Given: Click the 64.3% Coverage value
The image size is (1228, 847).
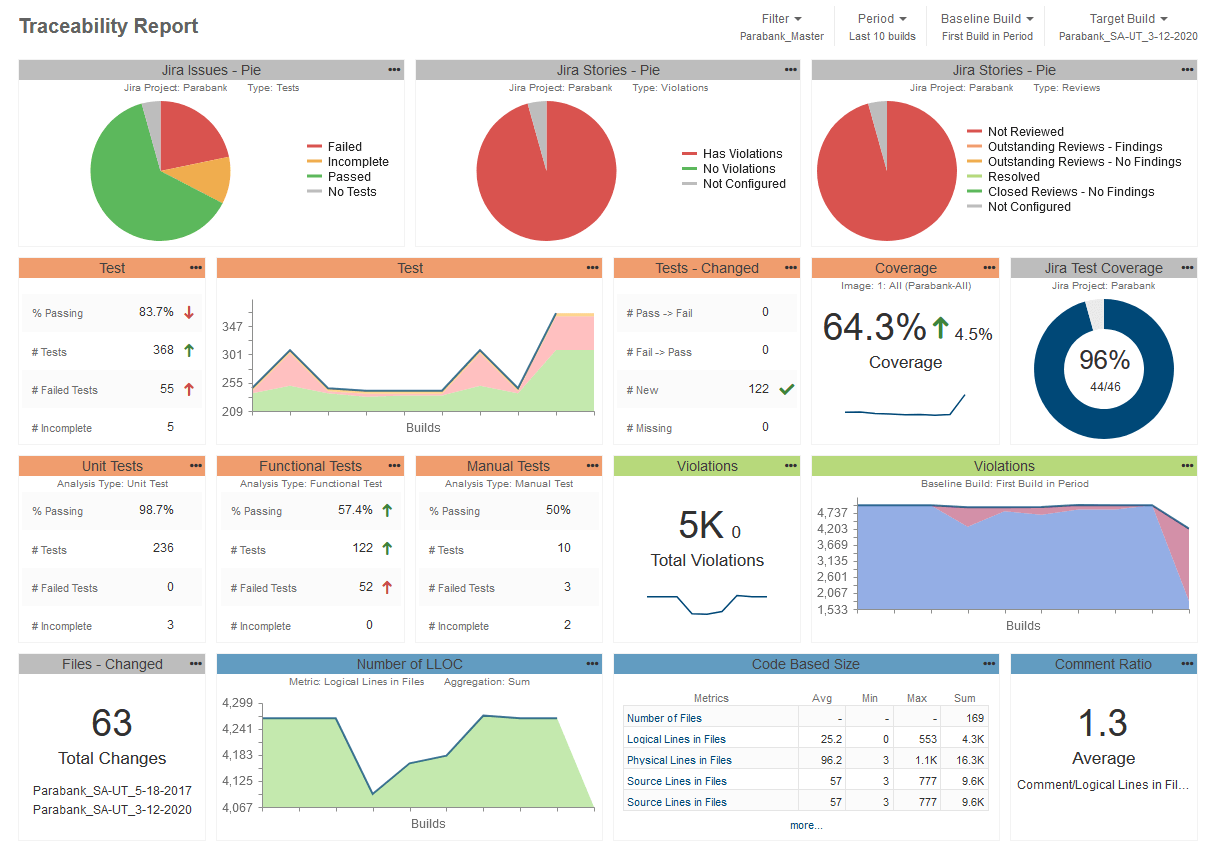Looking at the screenshot, I should pyautogui.click(x=874, y=327).
